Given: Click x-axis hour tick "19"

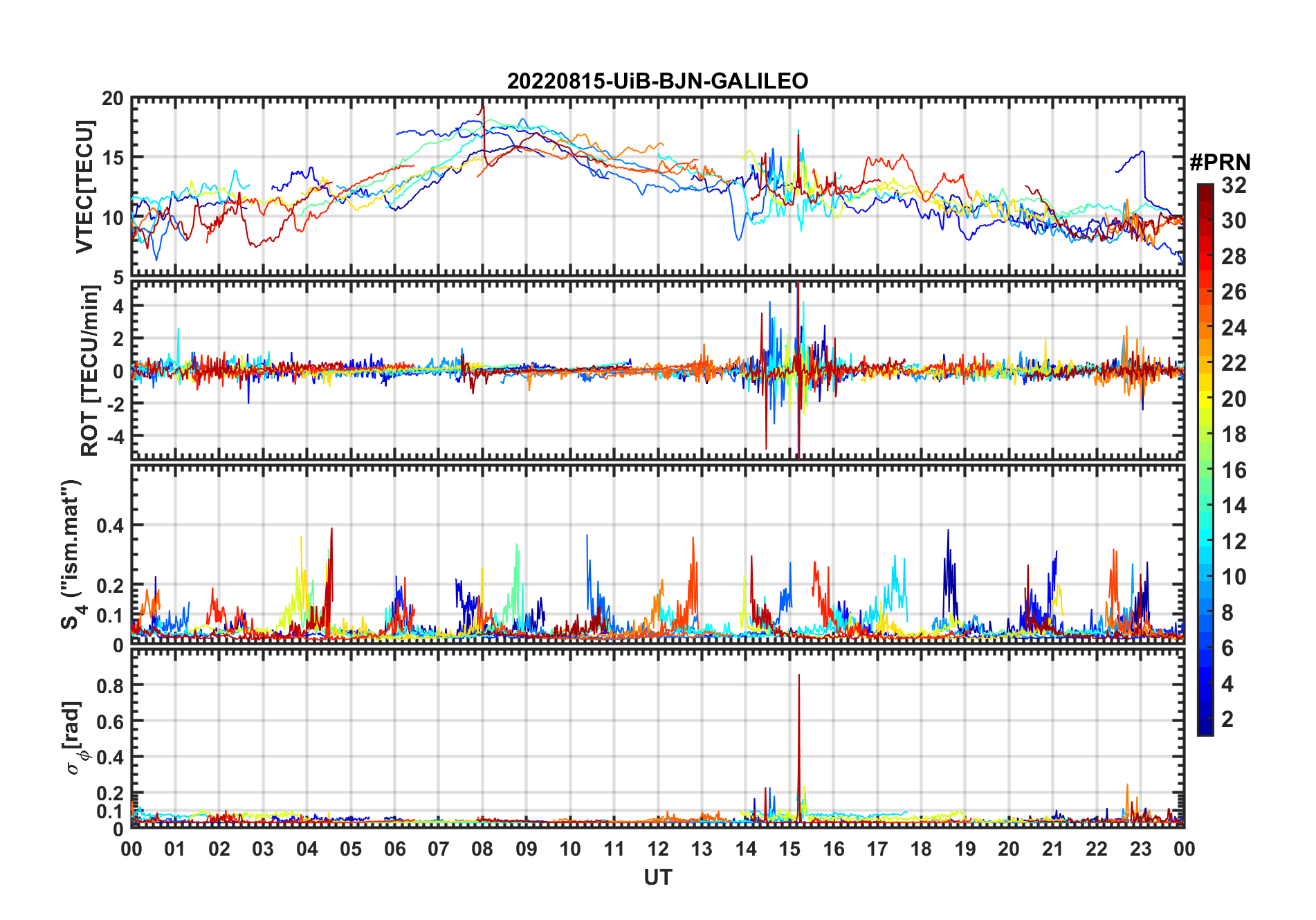Looking at the screenshot, I should (965, 849).
